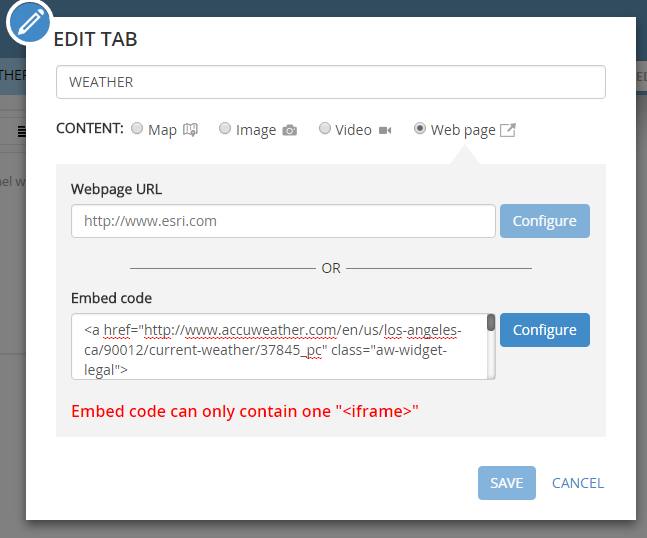The height and width of the screenshot is (538, 647).
Task: Pick the Video content radio button
Action: 325,129
